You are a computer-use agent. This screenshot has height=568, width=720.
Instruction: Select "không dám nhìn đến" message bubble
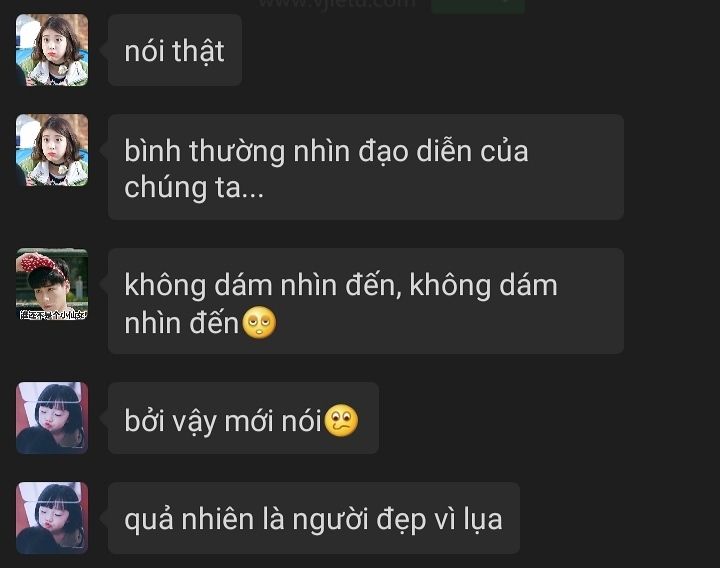[x=366, y=301]
